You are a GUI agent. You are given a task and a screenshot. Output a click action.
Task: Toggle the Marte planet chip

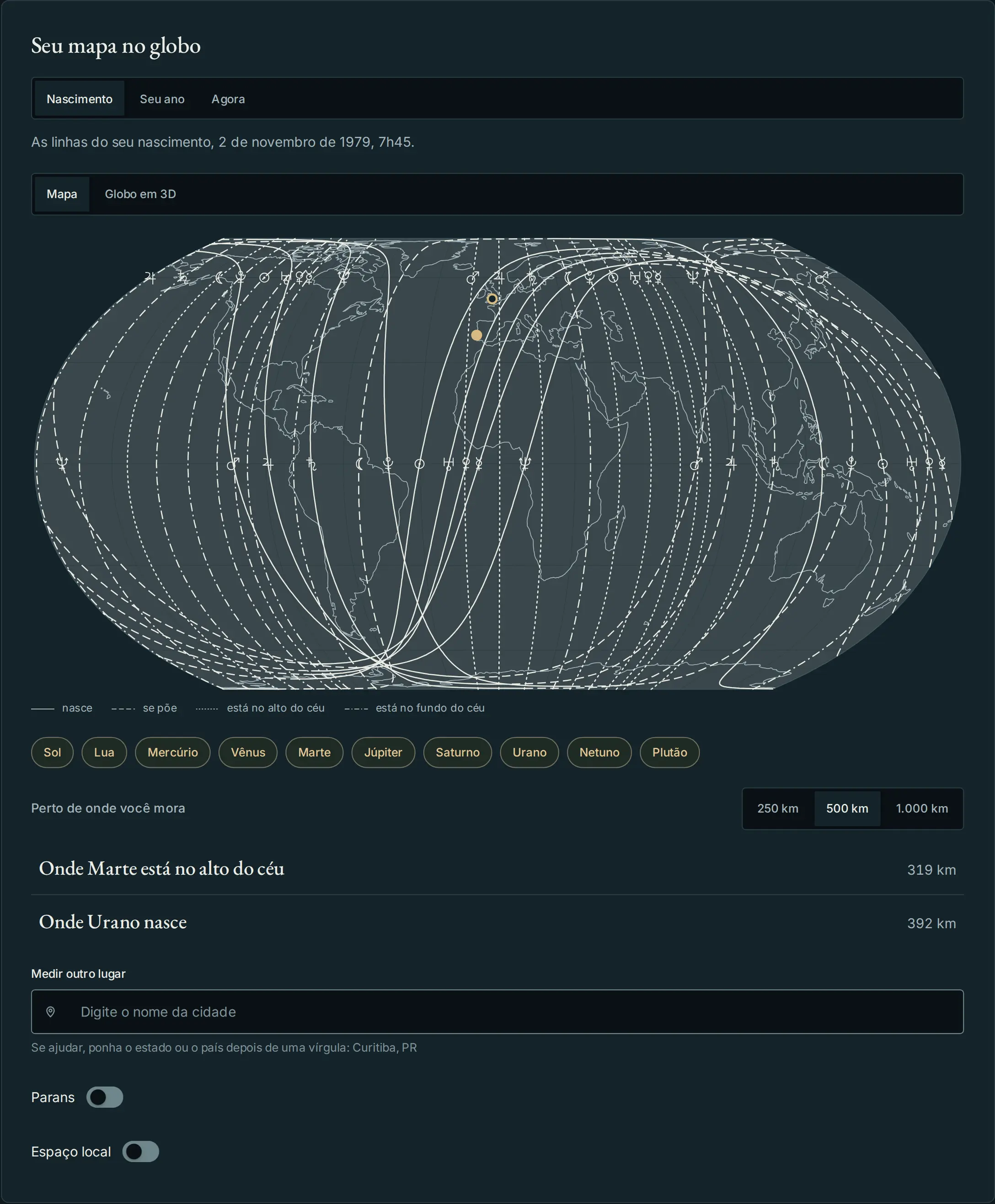314,752
